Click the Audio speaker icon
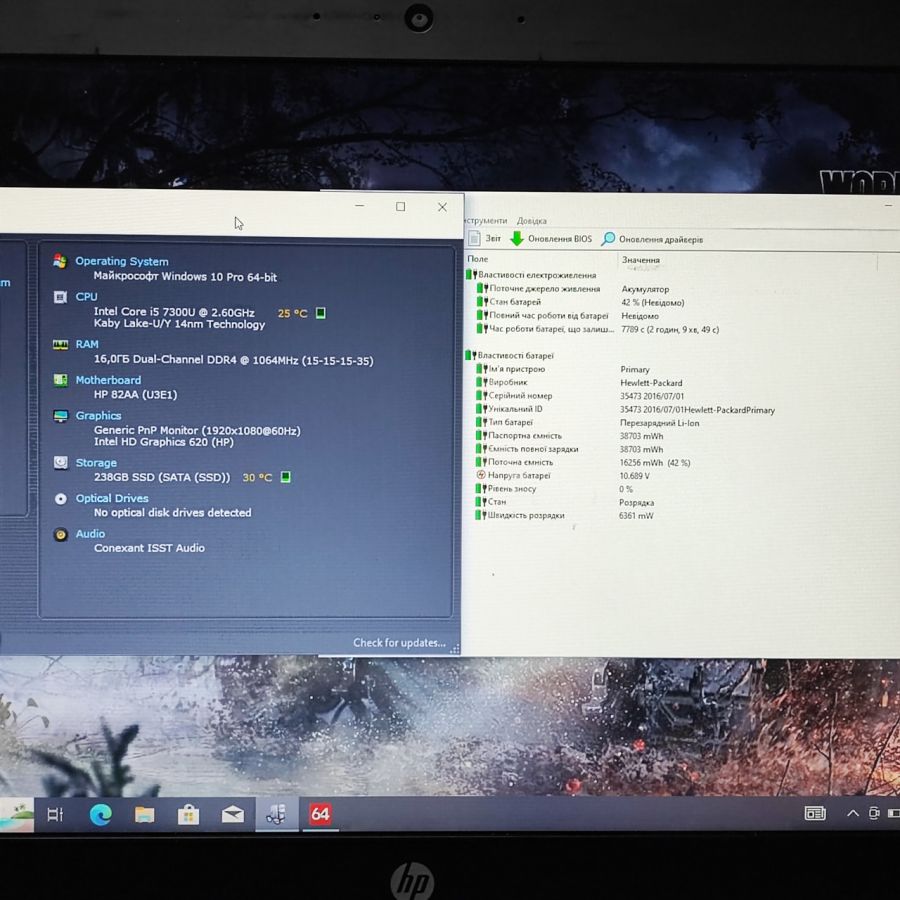 (x=60, y=534)
